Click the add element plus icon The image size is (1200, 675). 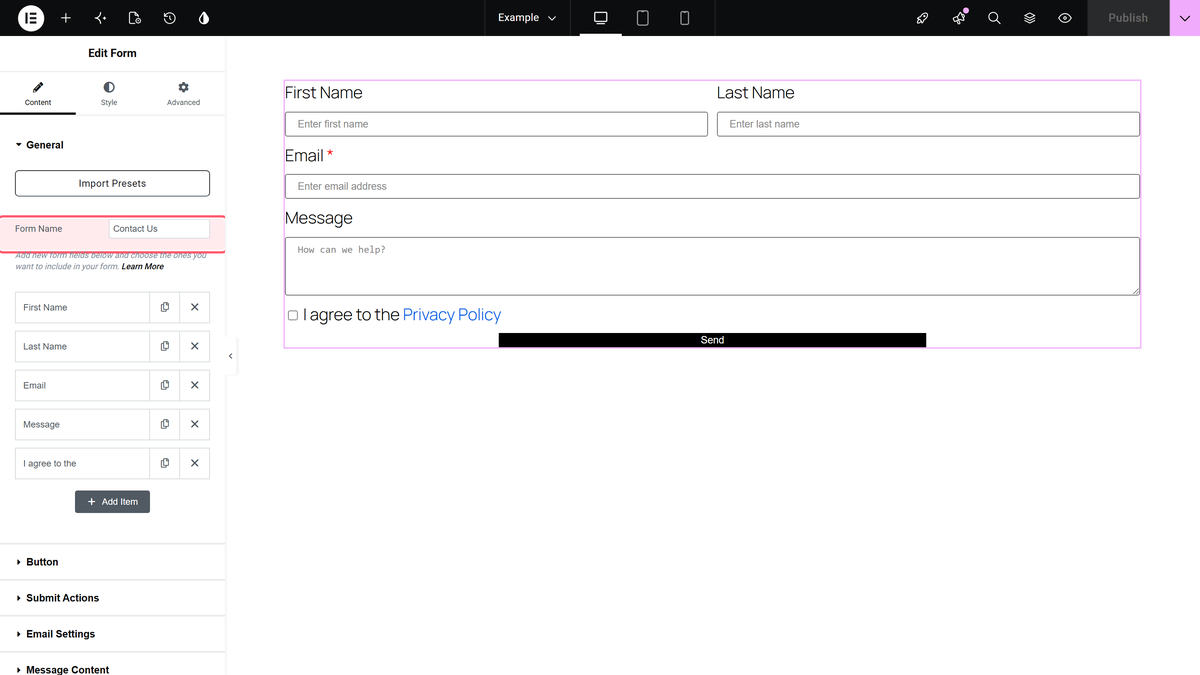66,18
